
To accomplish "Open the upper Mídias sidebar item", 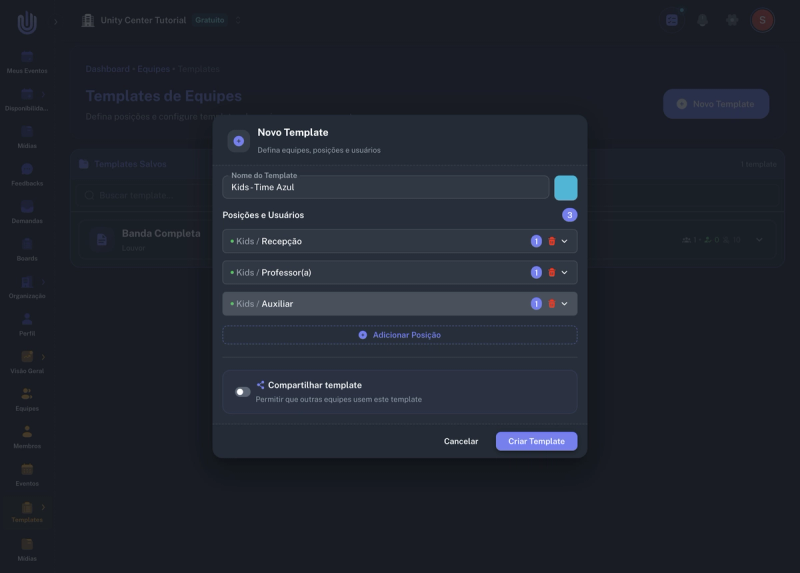I will (x=27, y=137).
